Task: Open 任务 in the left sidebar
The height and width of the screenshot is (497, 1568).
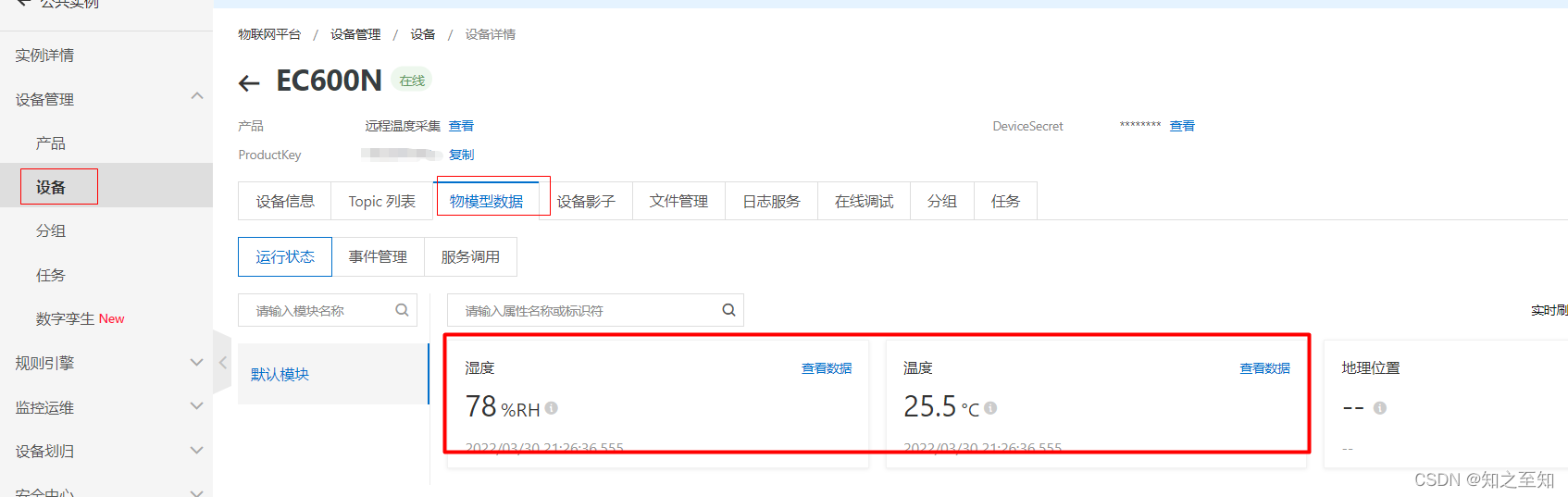Action: point(51,275)
